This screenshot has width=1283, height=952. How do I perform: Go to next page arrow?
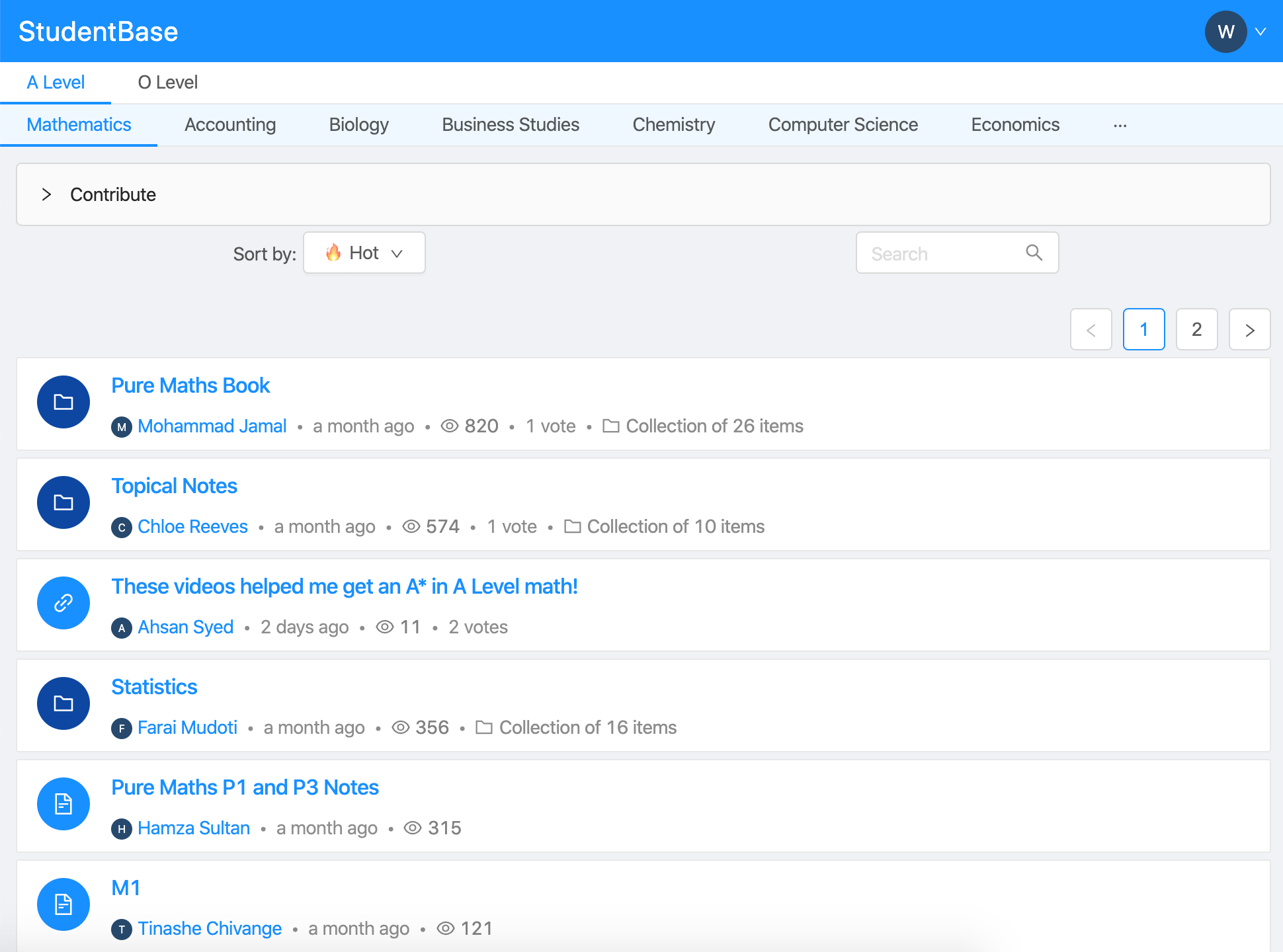[1249, 329]
